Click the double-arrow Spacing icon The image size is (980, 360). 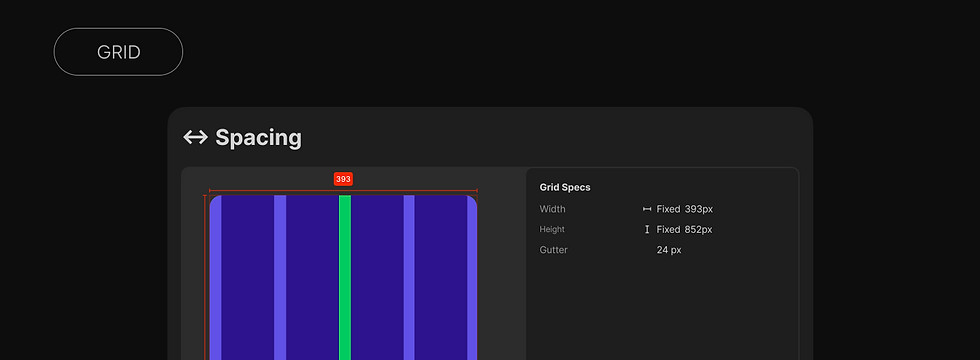pyautogui.click(x=196, y=138)
